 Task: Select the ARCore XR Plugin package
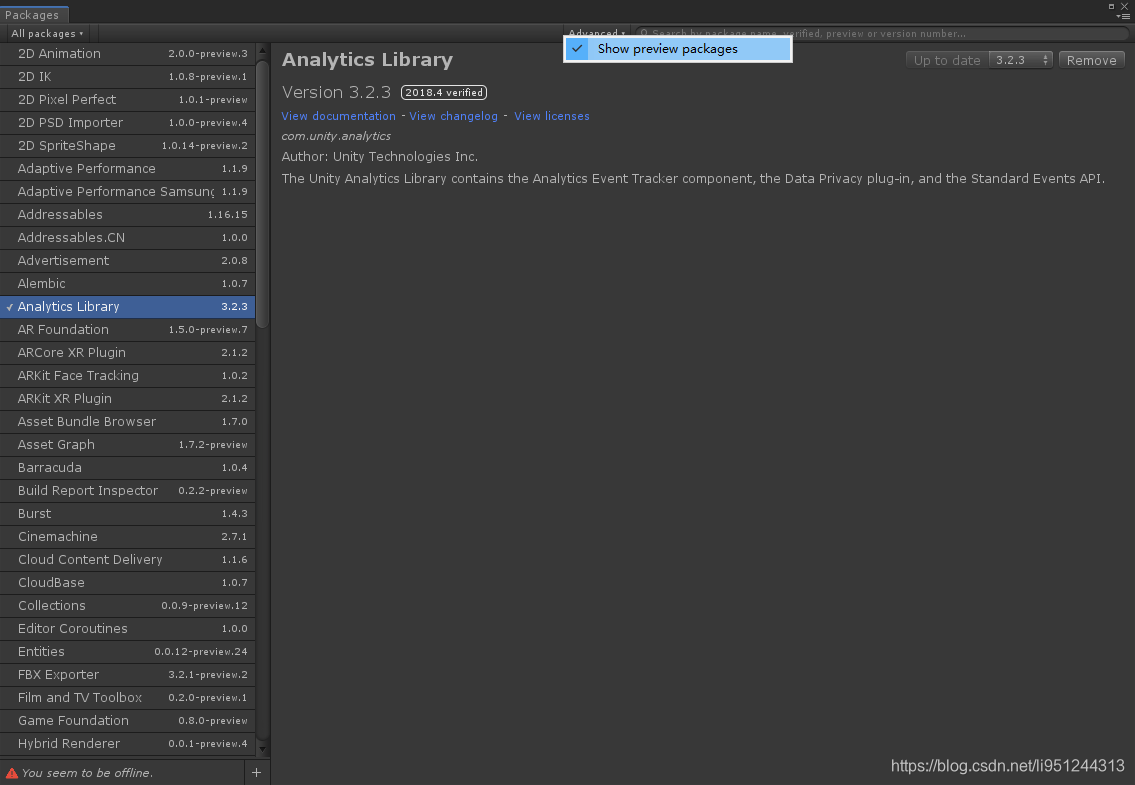coord(127,353)
